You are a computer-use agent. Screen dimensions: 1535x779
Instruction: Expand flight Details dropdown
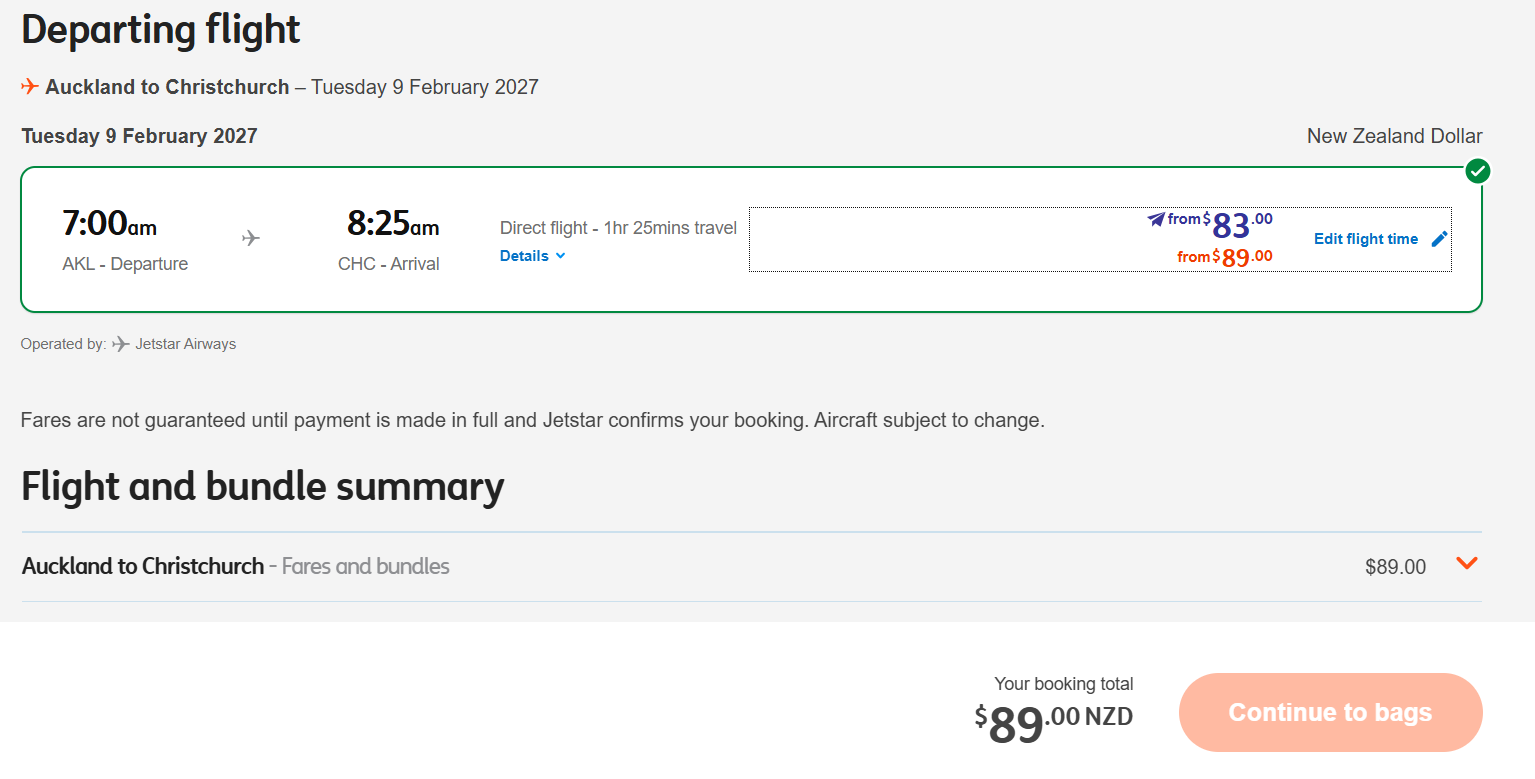[533, 255]
